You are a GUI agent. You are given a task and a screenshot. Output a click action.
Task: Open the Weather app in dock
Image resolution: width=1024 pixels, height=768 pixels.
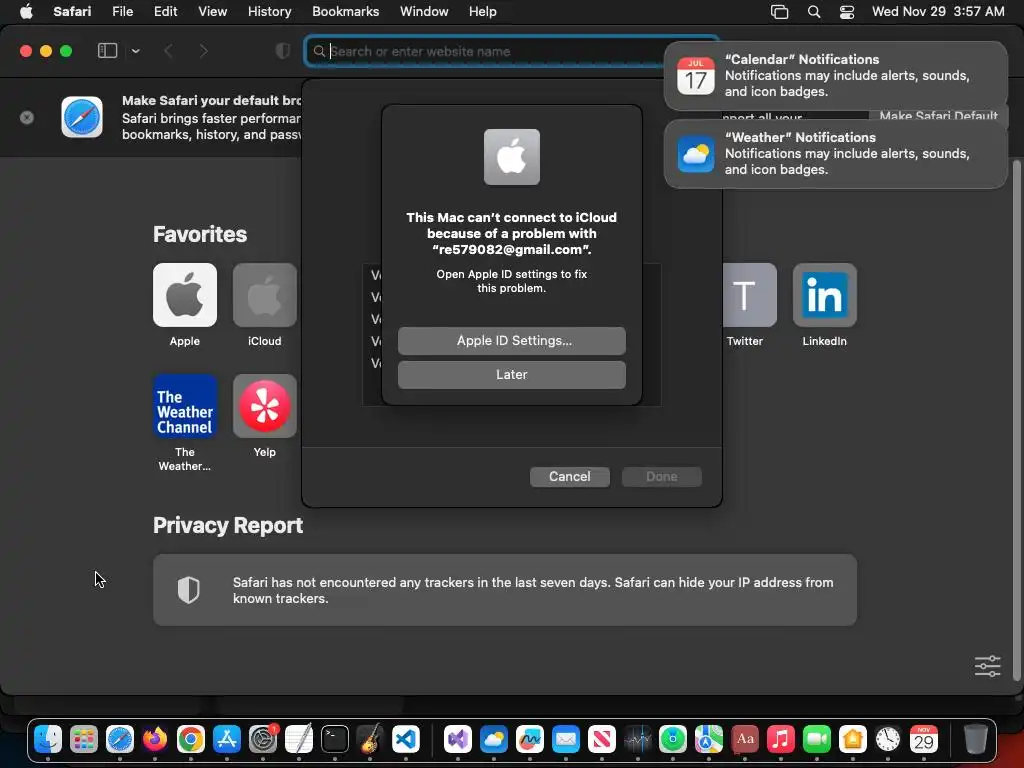click(x=494, y=739)
